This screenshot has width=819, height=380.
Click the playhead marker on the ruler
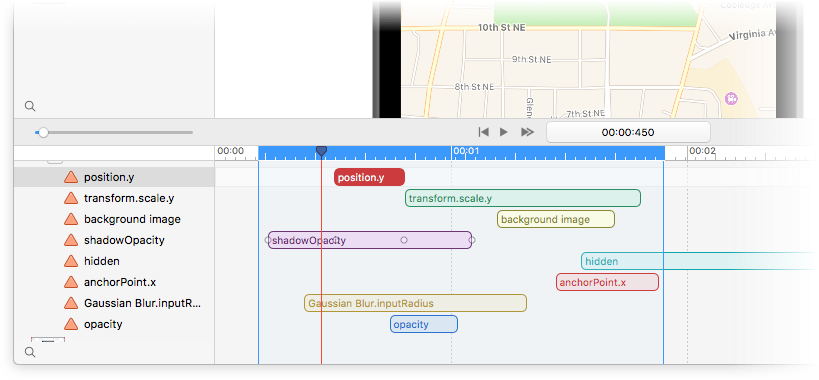[x=321, y=151]
